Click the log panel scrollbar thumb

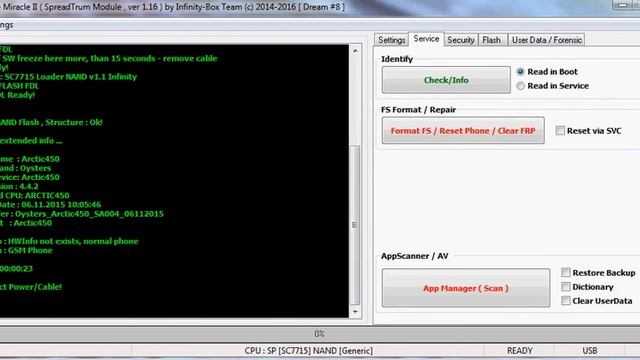click(355, 225)
